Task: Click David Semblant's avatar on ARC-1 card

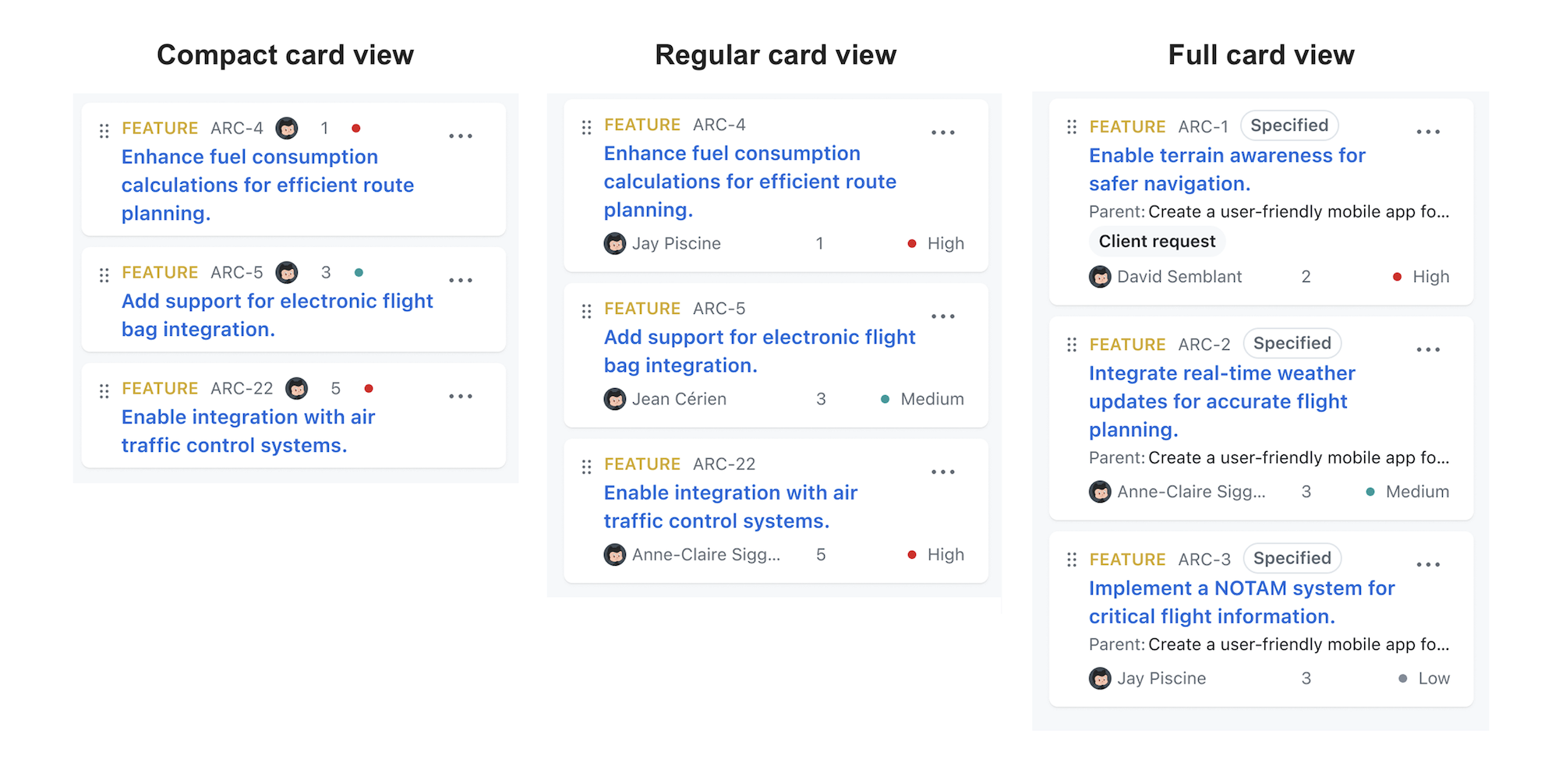Action: [x=1100, y=277]
